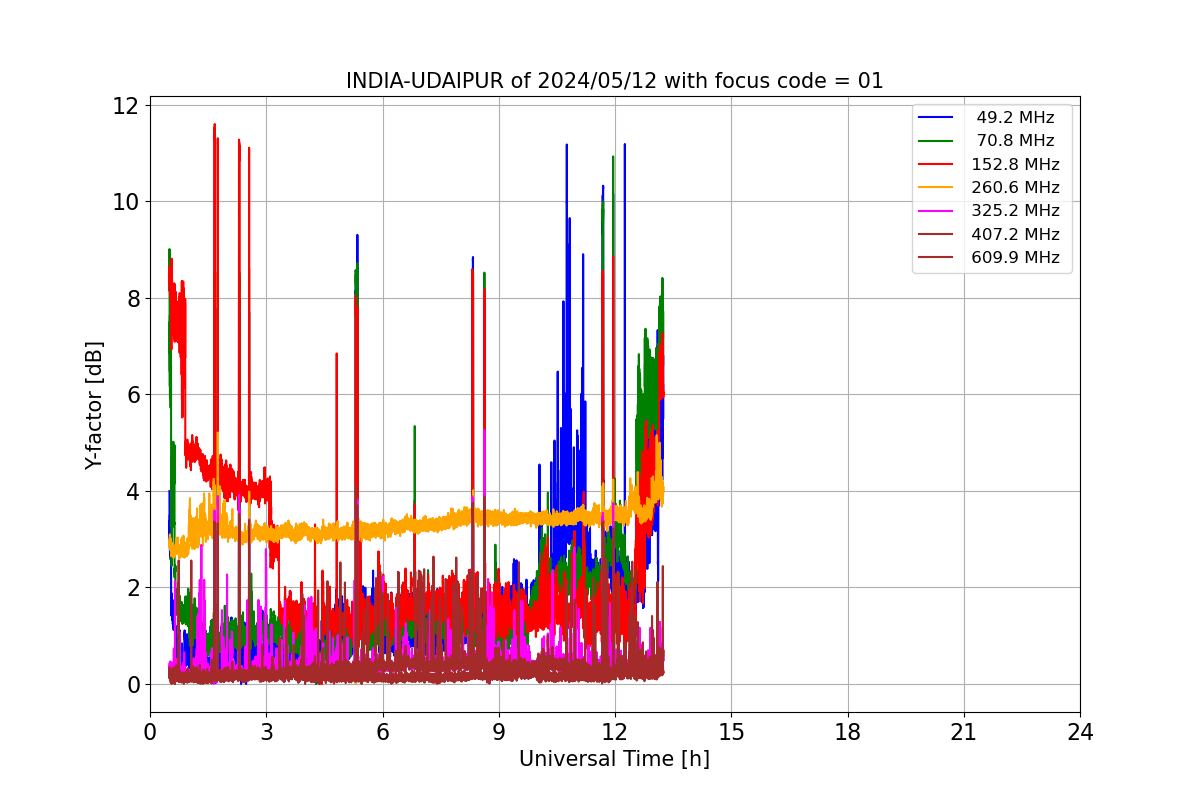Click x-axis tick label 0
Viewport: 1200px width, 800px height.
[x=150, y=732]
